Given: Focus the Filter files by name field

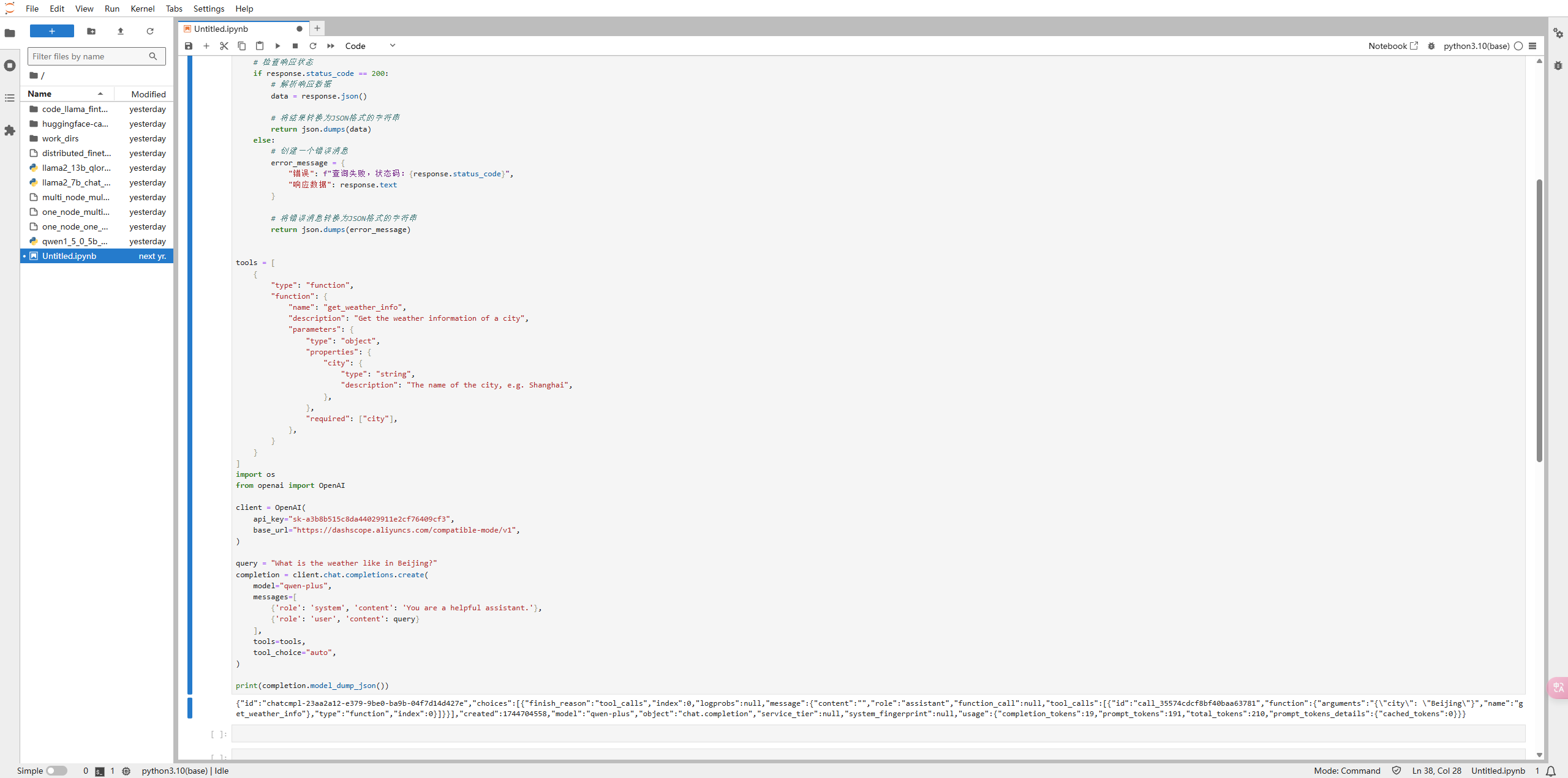Looking at the screenshot, I should coord(89,56).
